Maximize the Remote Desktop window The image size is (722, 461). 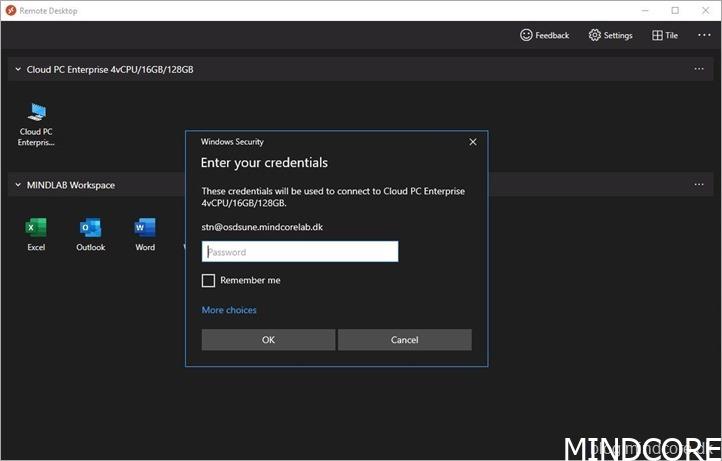[x=675, y=10]
